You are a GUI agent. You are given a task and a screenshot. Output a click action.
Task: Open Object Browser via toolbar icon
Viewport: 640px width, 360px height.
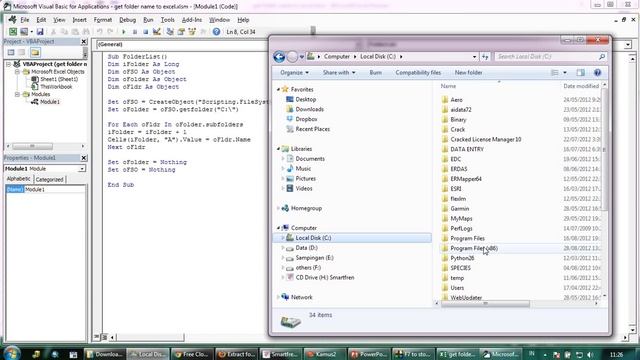(x=192, y=31)
